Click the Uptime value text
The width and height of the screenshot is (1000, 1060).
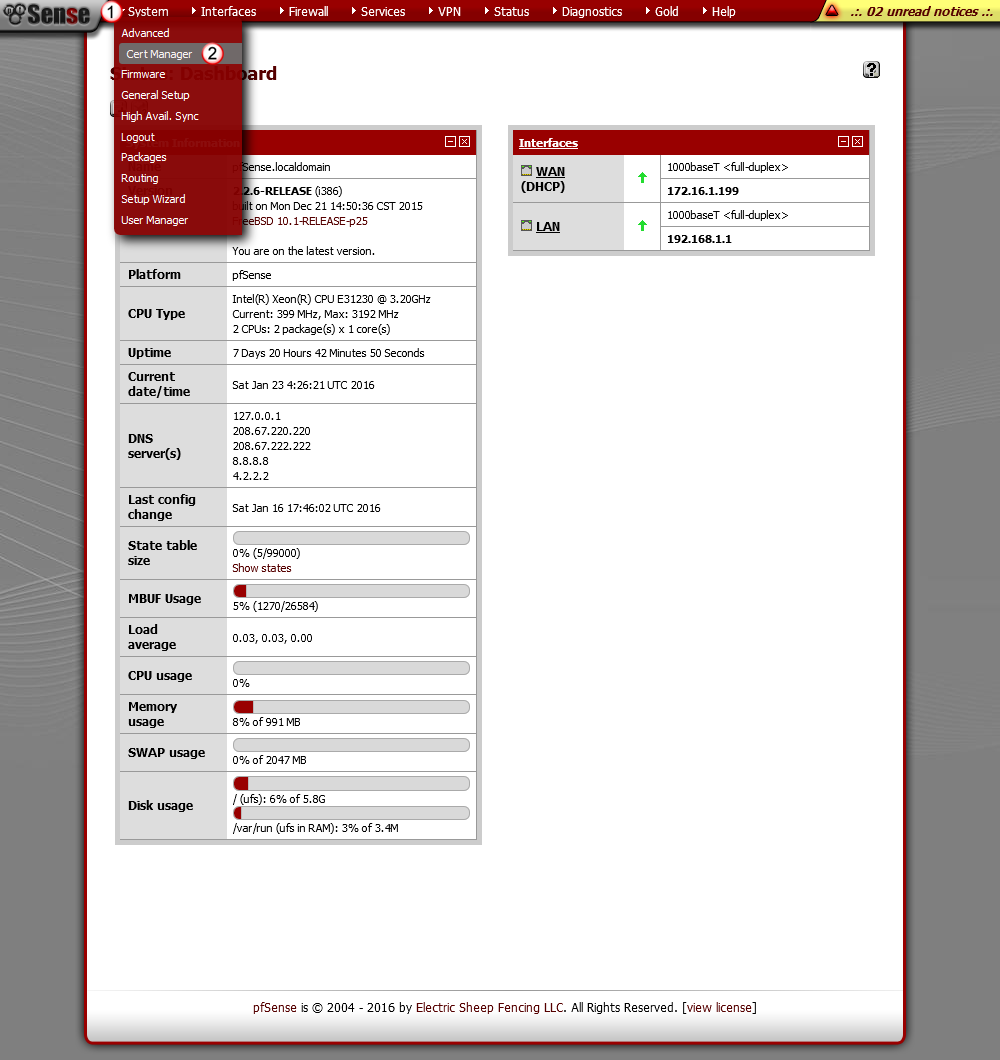[x=329, y=353]
